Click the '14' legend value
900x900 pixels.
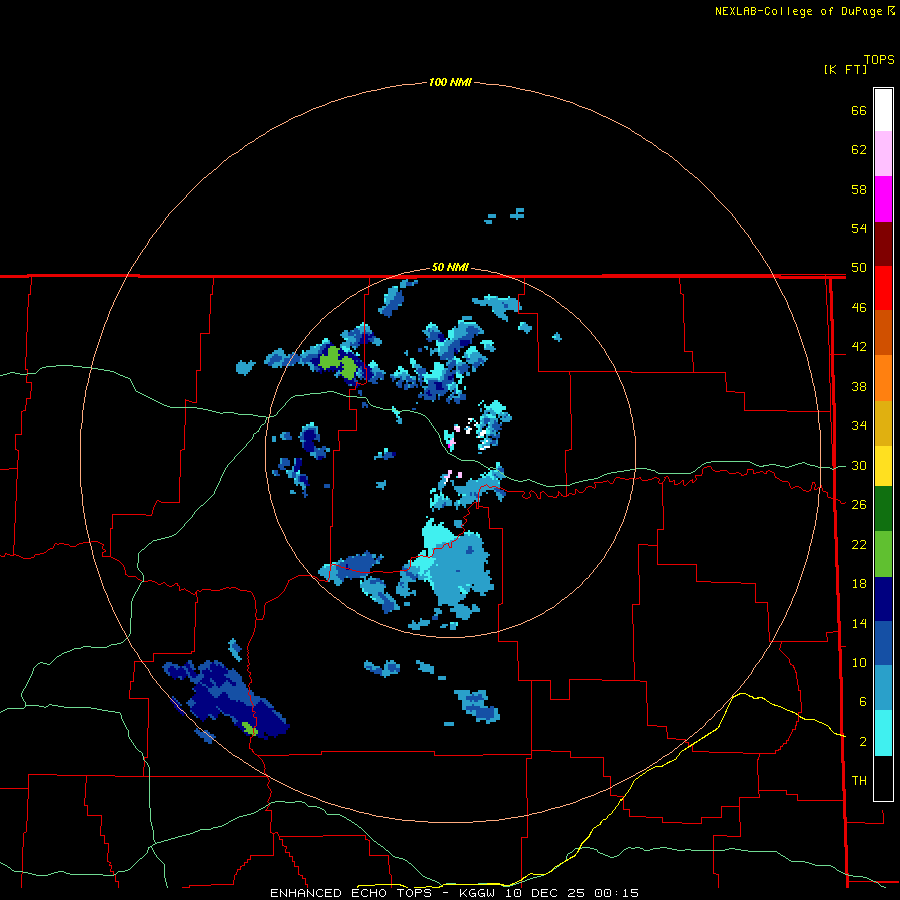coord(859,623)
